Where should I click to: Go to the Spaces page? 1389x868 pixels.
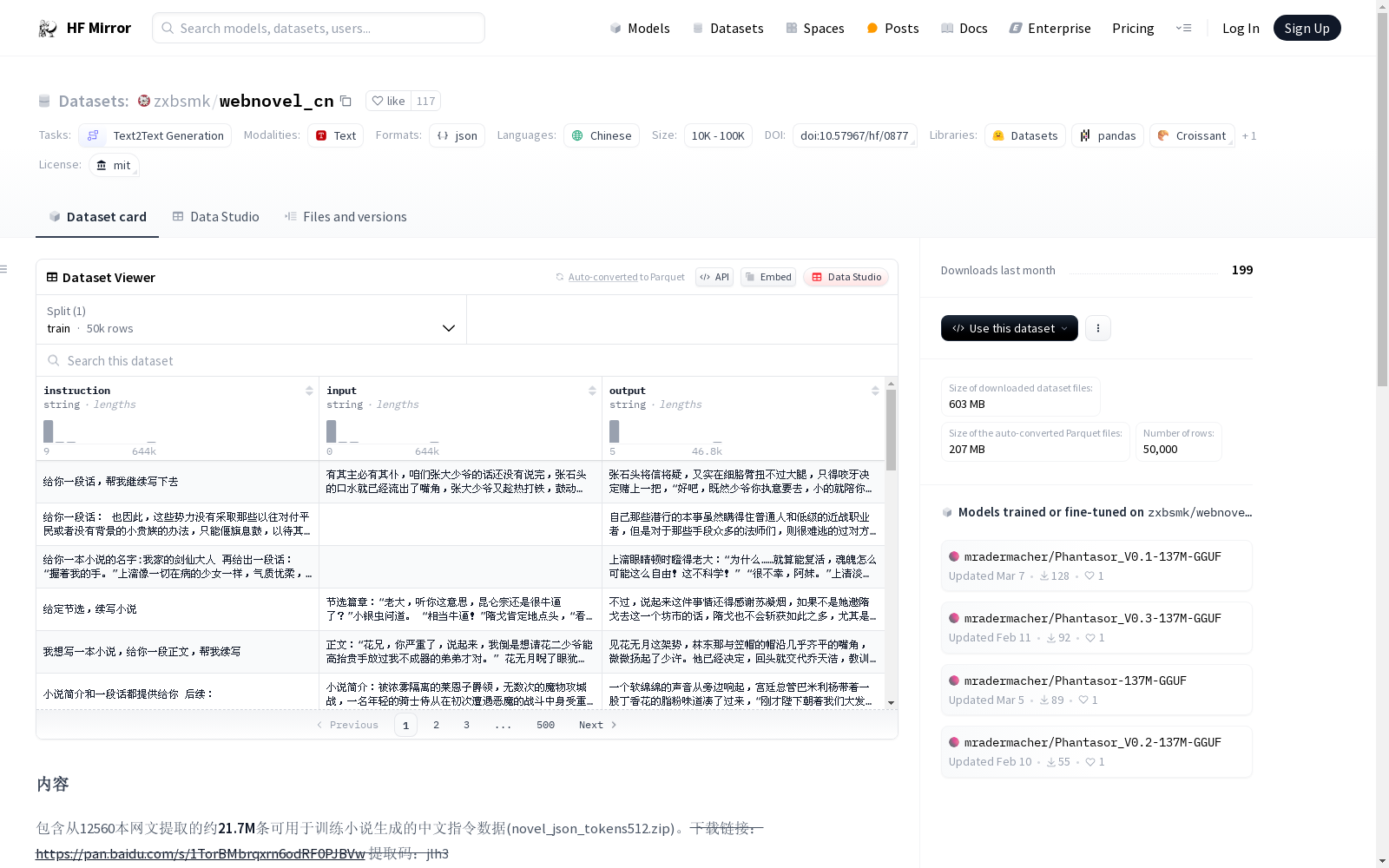(x=815, y=28)
